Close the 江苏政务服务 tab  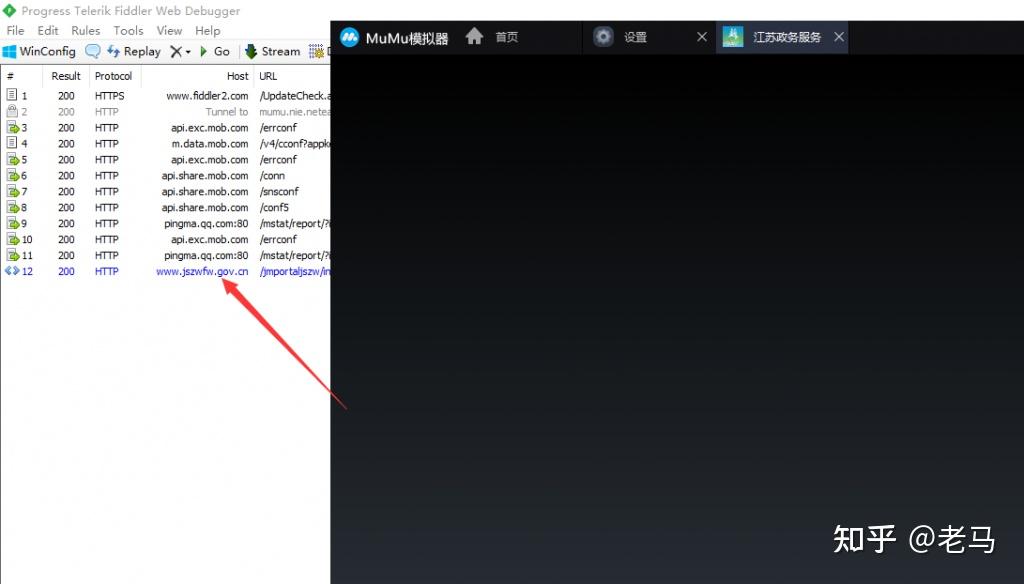click(x=839, y=37)
